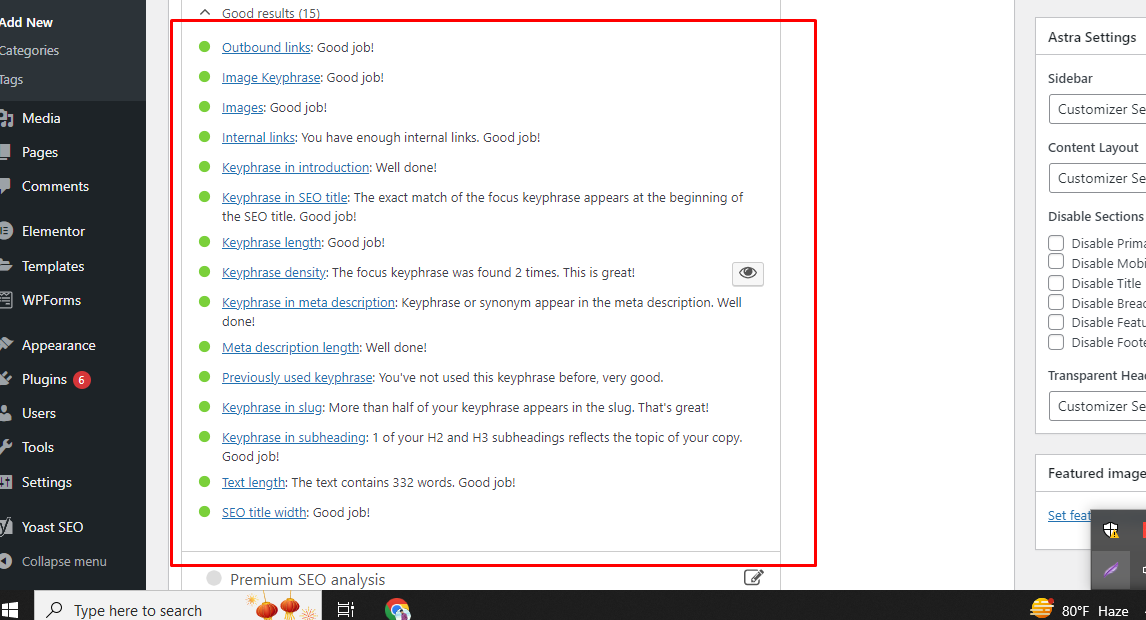Screen dimensions: 1146x620
Task: Open the Keyphrase in subheading link
Action: click(294, 438)
